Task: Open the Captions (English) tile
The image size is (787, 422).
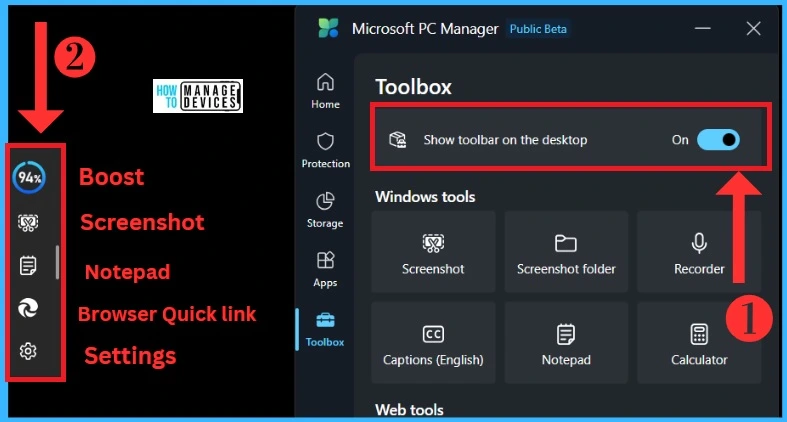Action: 433,343
